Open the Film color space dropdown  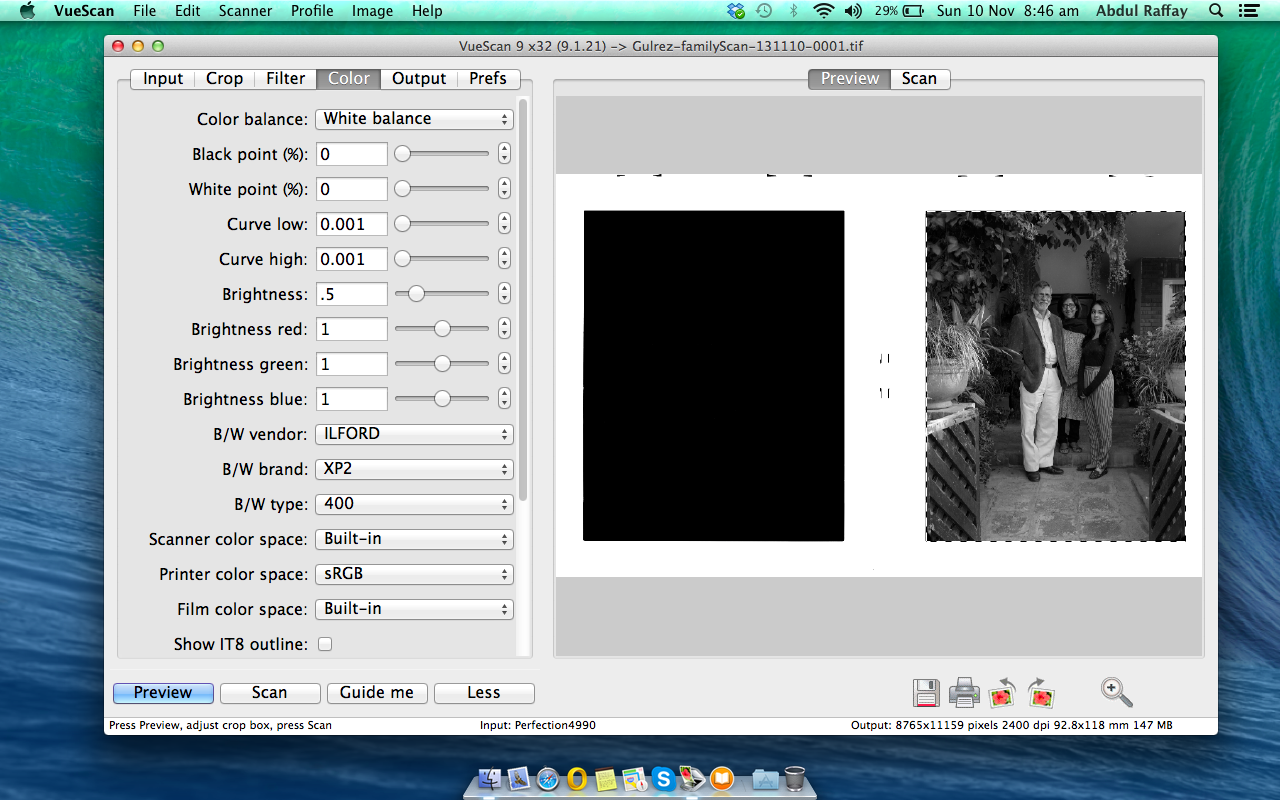[415, 609]
